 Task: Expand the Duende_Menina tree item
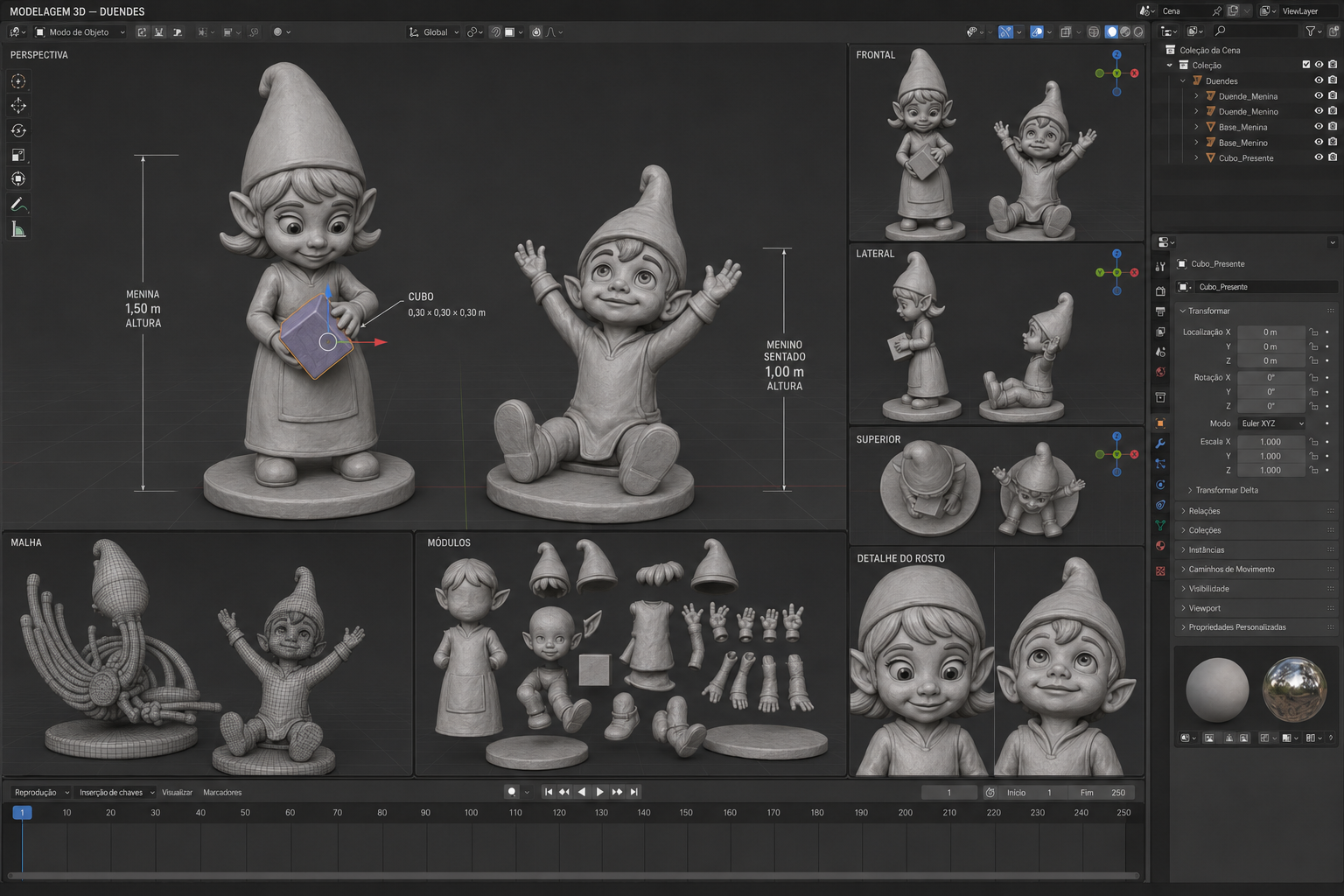tap(1196, 96)
